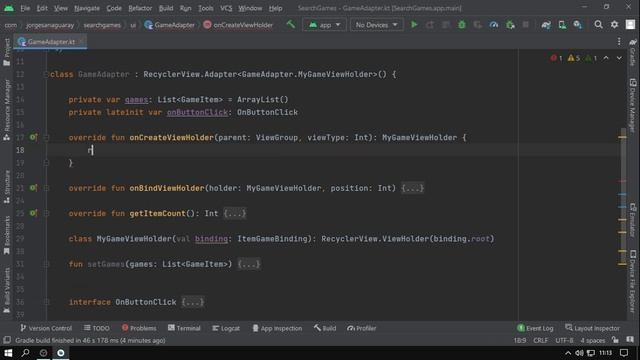Click the onCreateViewHolder breadcrumb item

(238, 25)
